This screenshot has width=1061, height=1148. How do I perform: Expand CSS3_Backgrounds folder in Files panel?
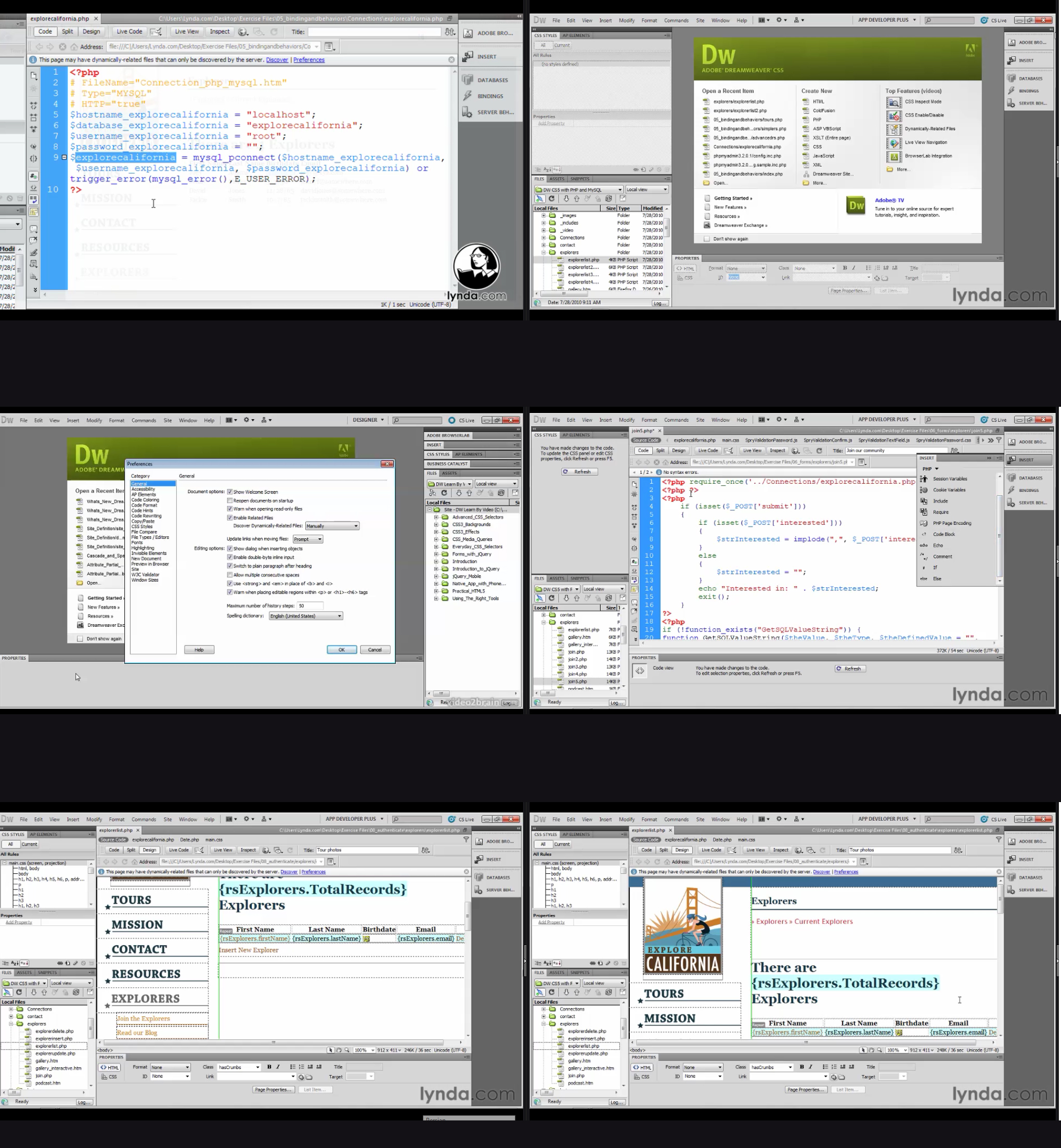[x=436, y=524]
